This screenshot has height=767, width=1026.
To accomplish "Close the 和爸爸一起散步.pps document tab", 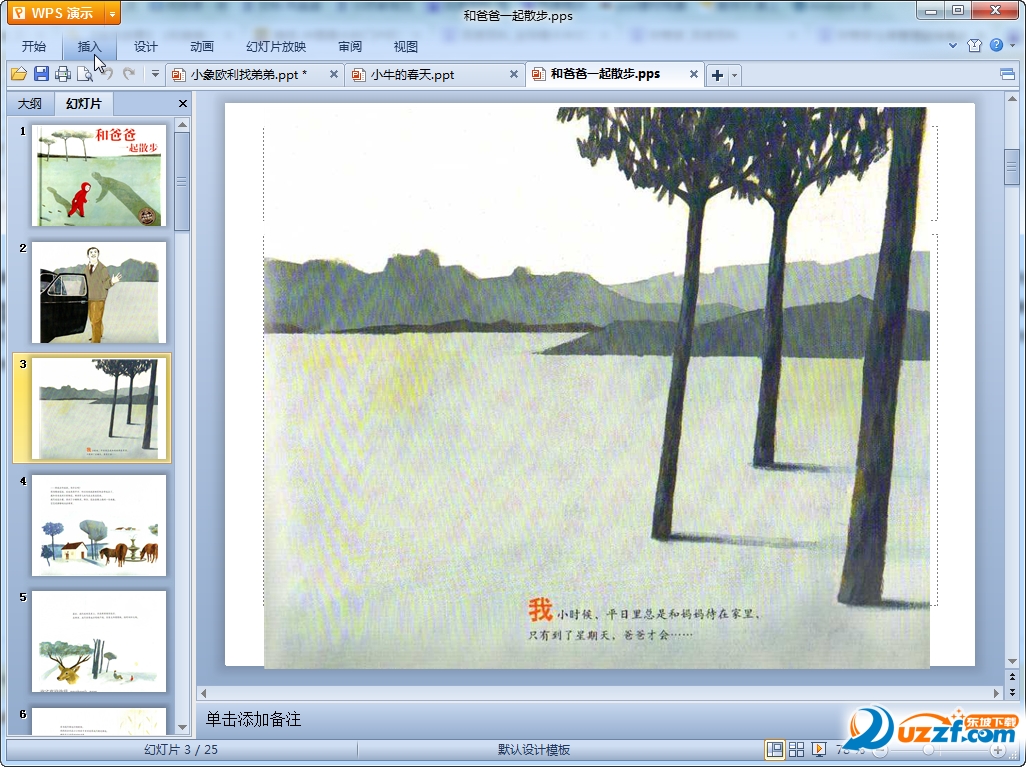I will pos(694,75).
